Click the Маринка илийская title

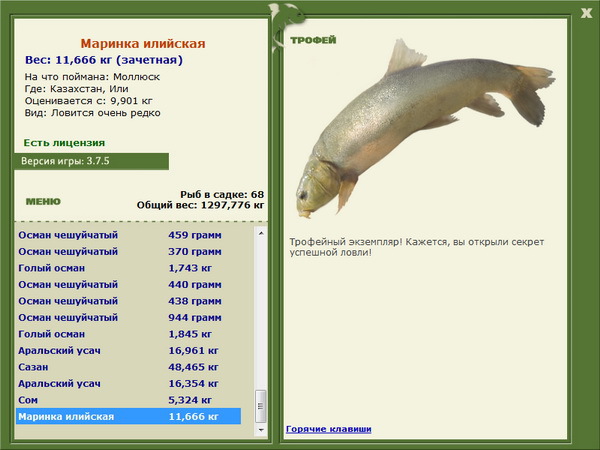point(143,43)
